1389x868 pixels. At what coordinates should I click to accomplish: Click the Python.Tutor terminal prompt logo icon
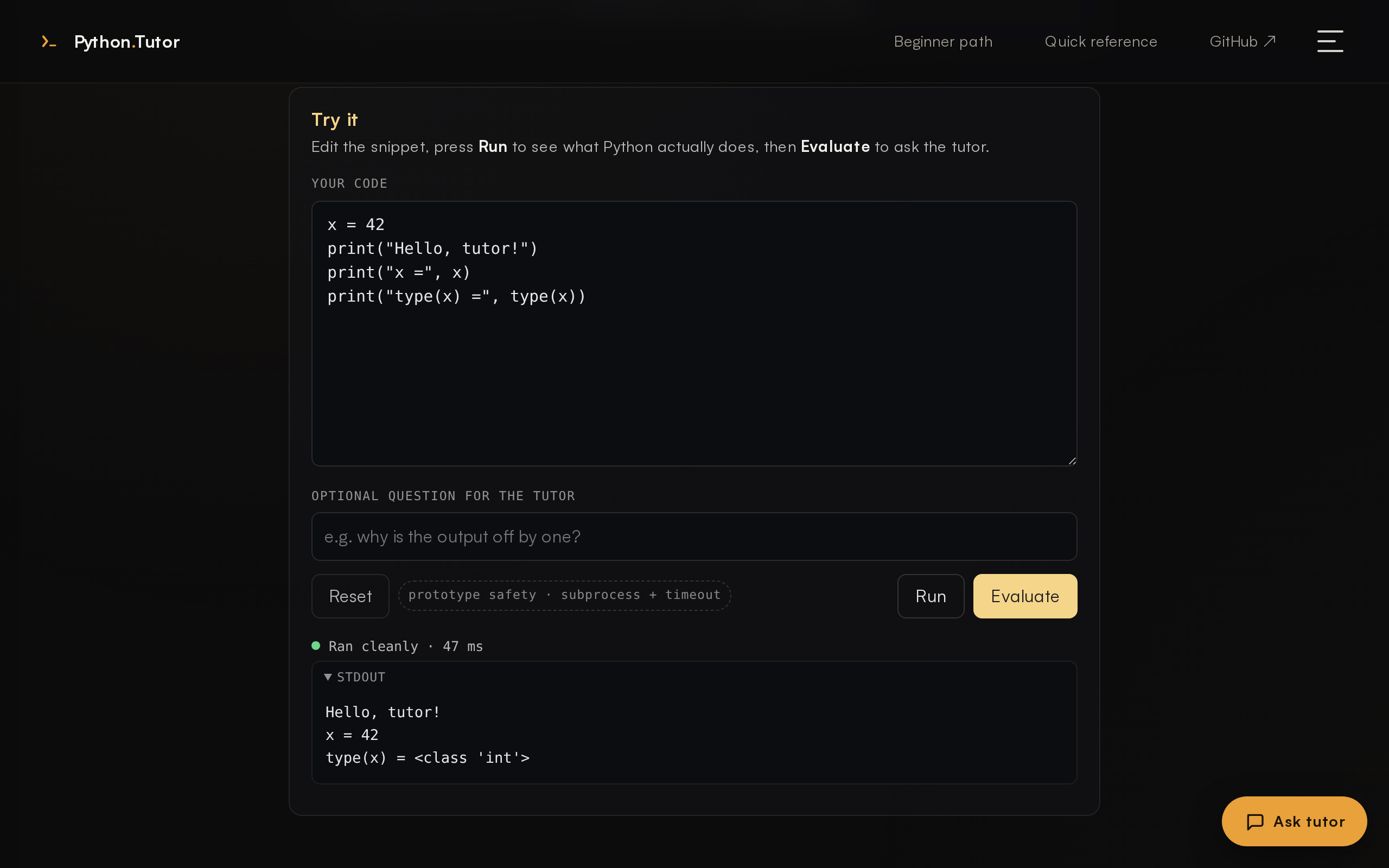click(49, 41)
